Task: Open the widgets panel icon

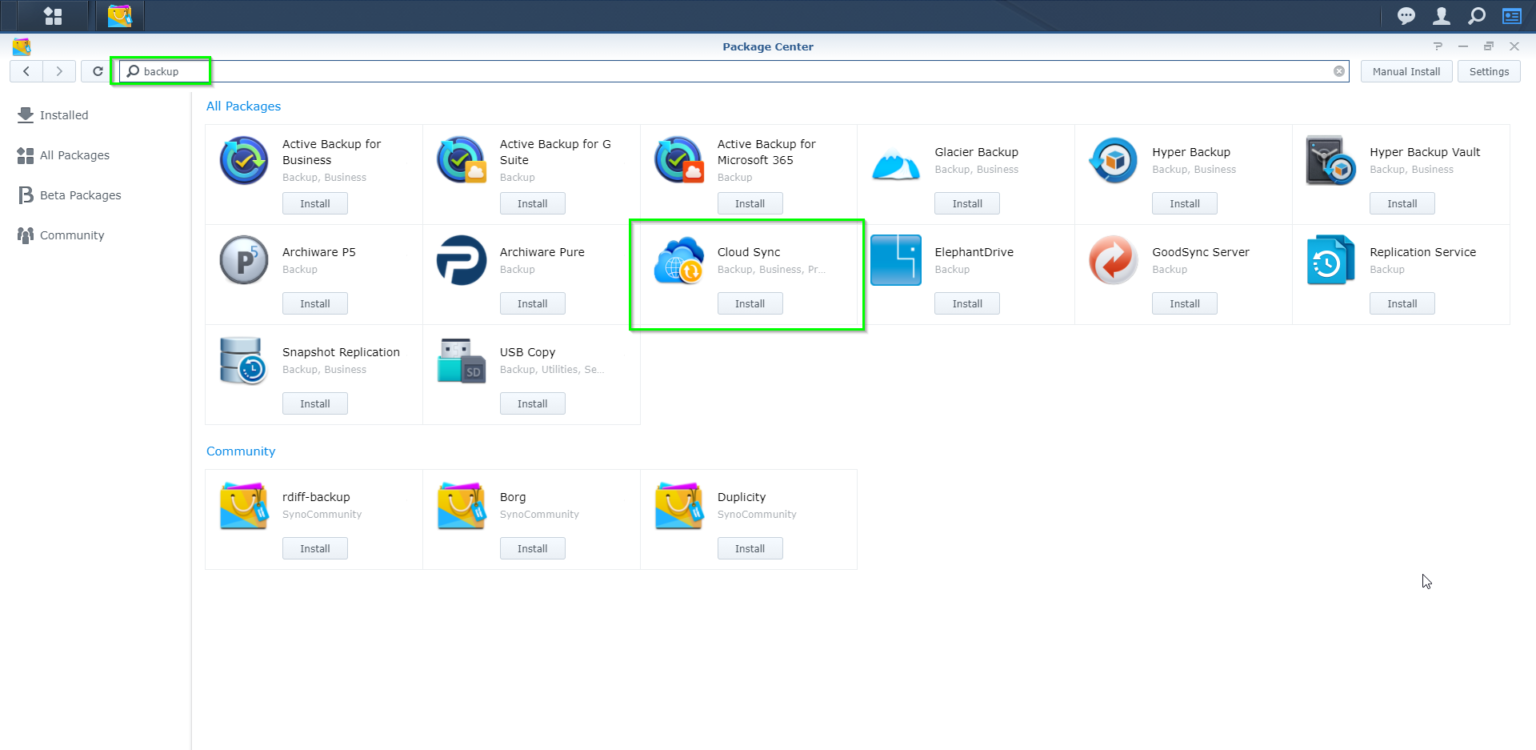Action: [x=1511, y=15]
